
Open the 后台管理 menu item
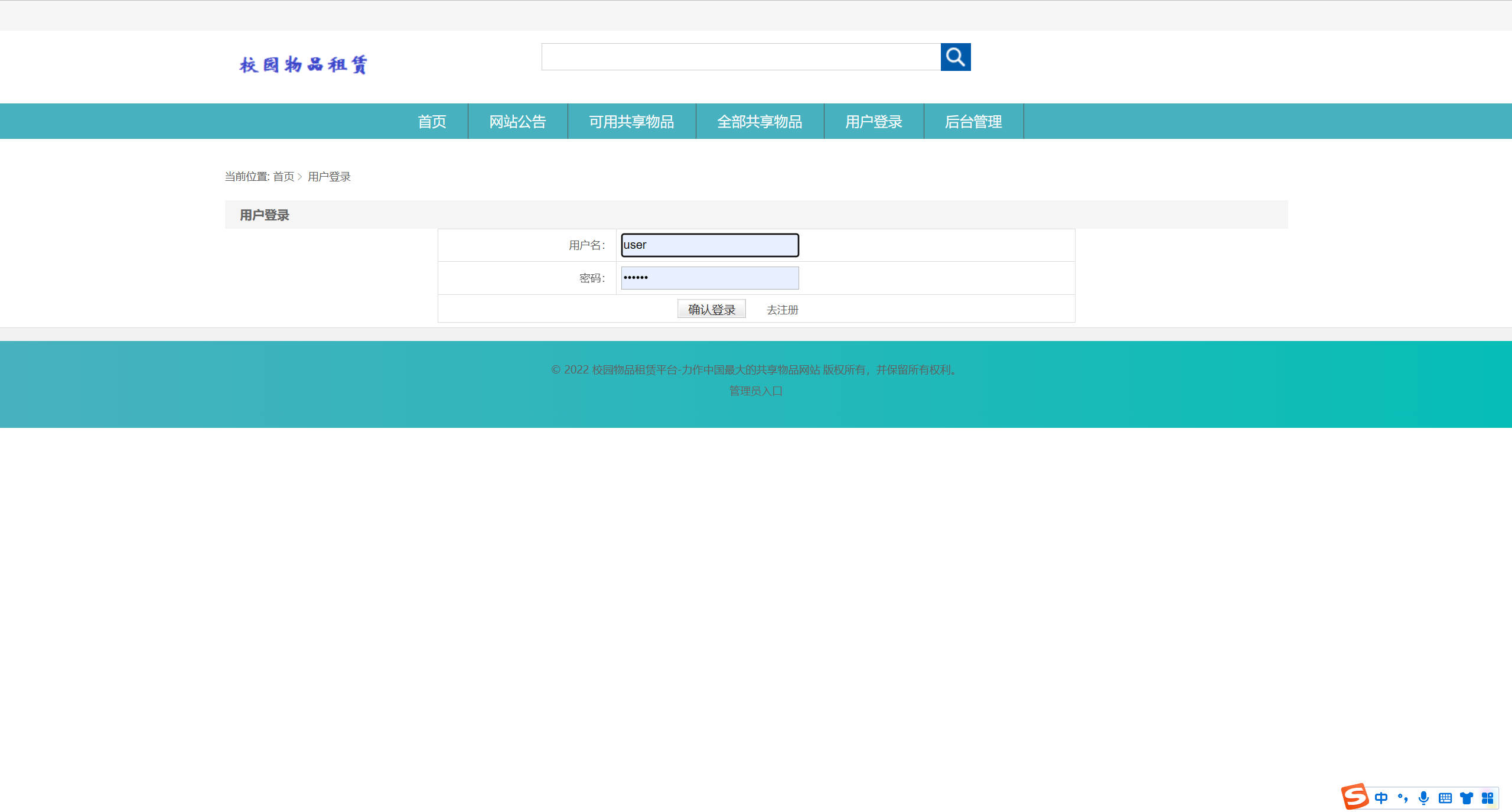pyautogui.click(x=973, y=121)
